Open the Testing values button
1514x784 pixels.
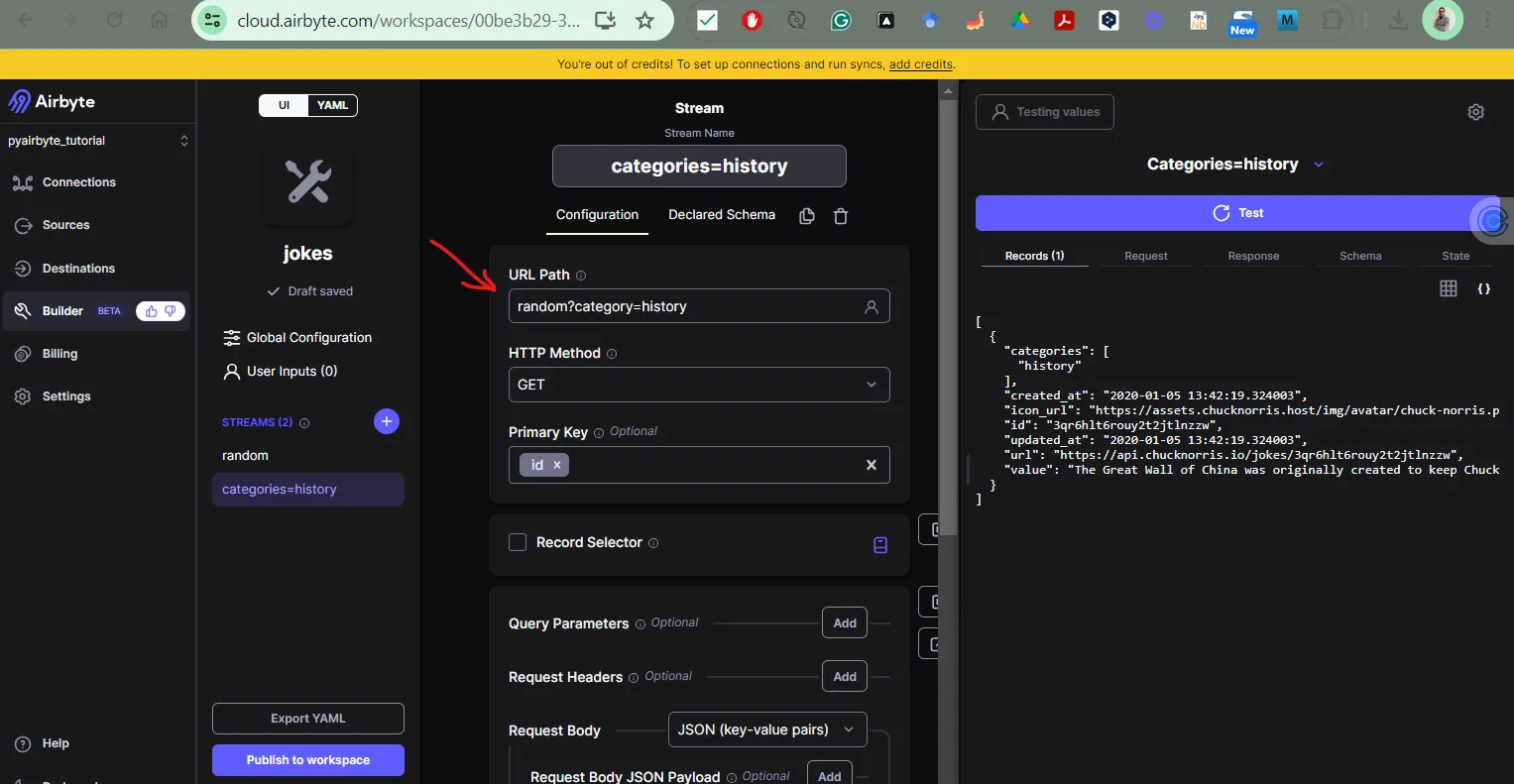coord(1045,112)
